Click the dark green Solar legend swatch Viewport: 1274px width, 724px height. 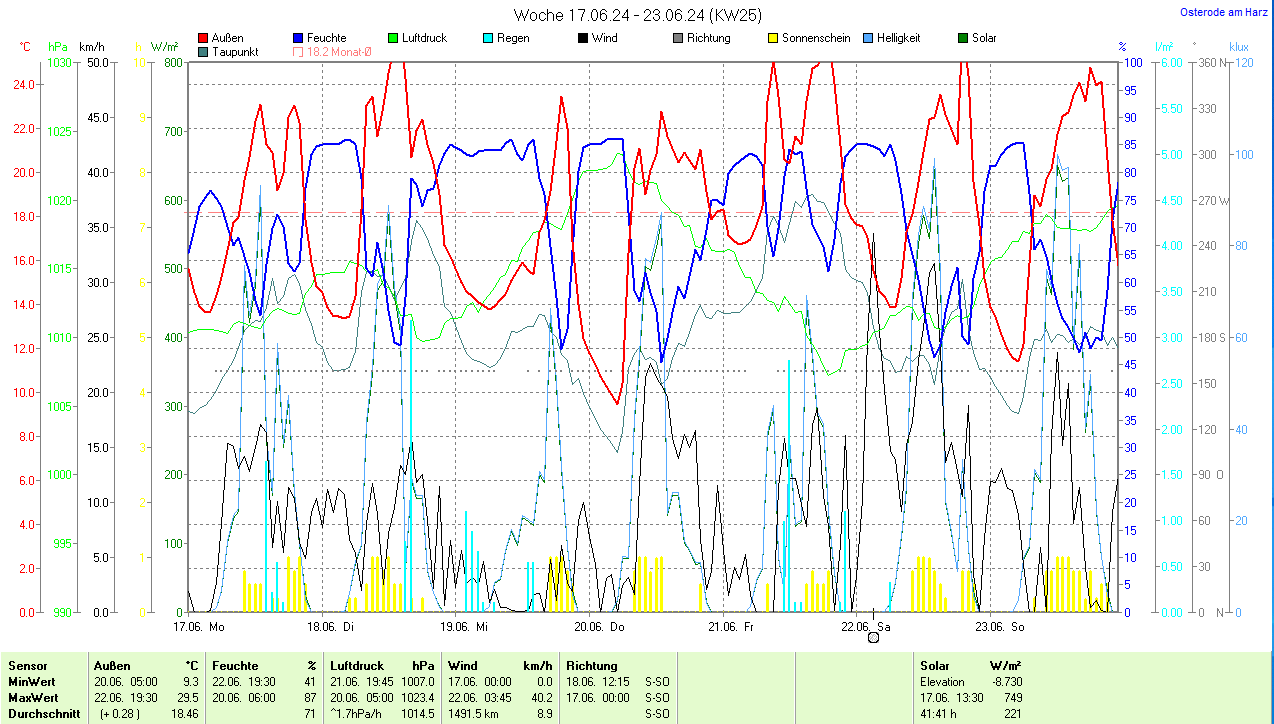pos(963,39)
